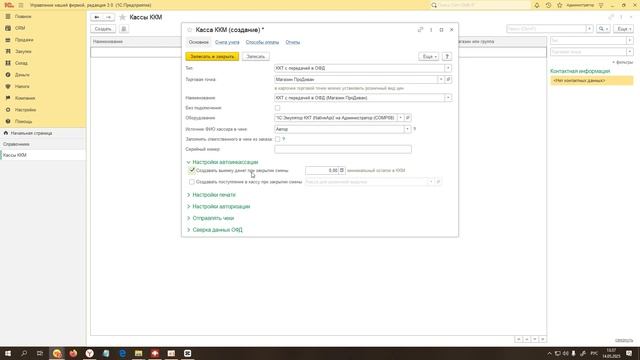Go back with the left arrow button
Image resolution: width=640 pixels, height=360 pixels.
[x=97, y=17]
